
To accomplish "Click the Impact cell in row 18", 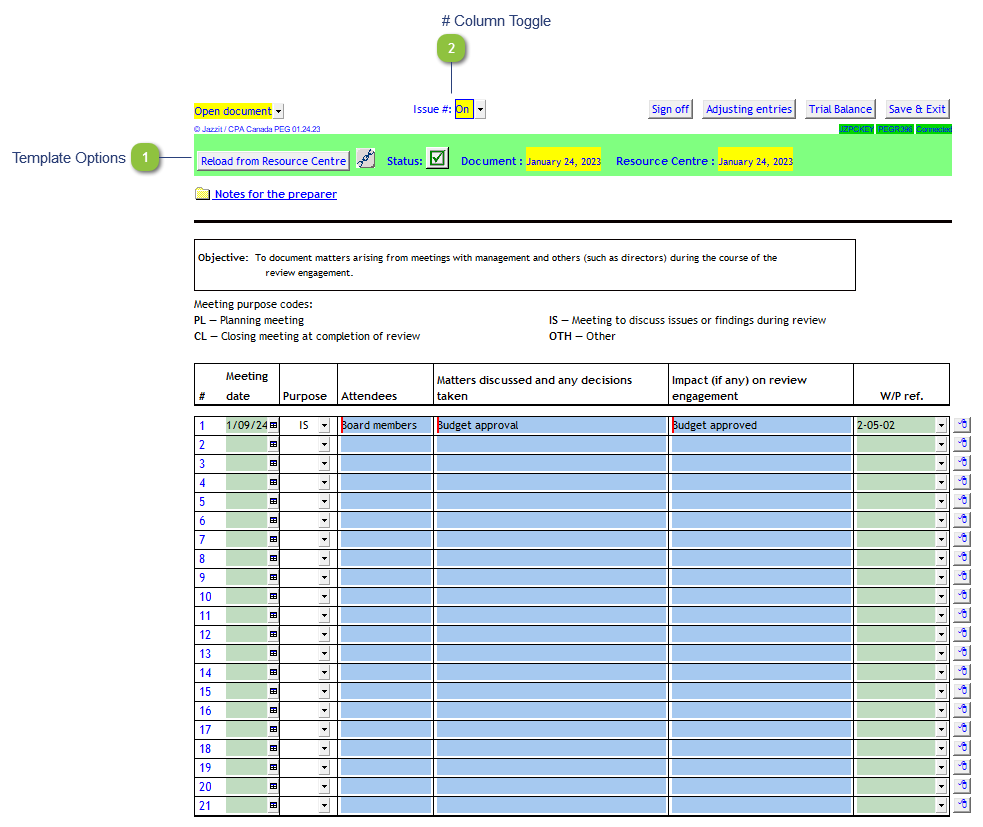I will pyautogui.click(x=761, y=749).
